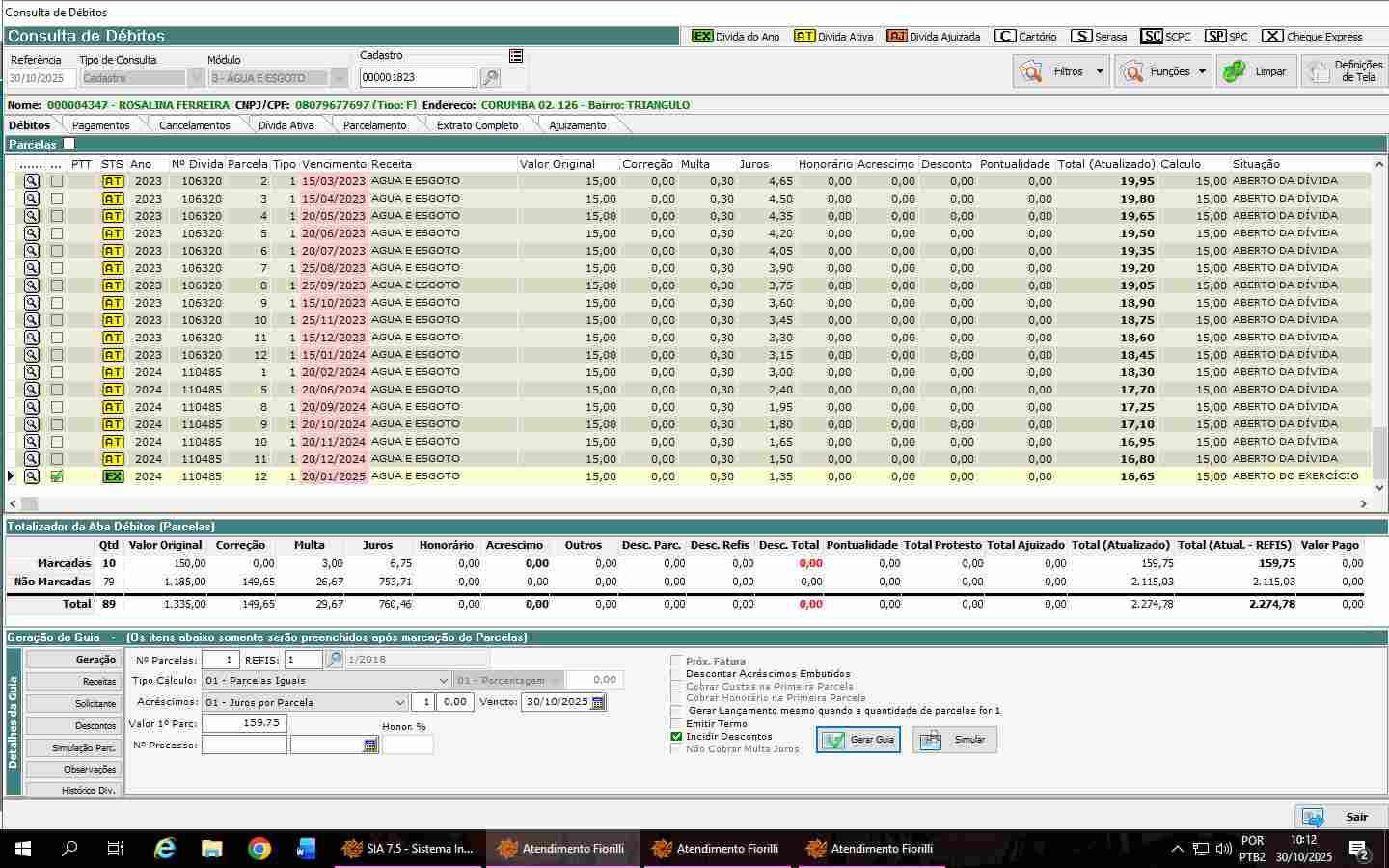Image resolution: width=1389 pixels, height=868 pixels.
Task: Click the Gerar Guia button
Action: pyautogui.click(x=858, y=740)
